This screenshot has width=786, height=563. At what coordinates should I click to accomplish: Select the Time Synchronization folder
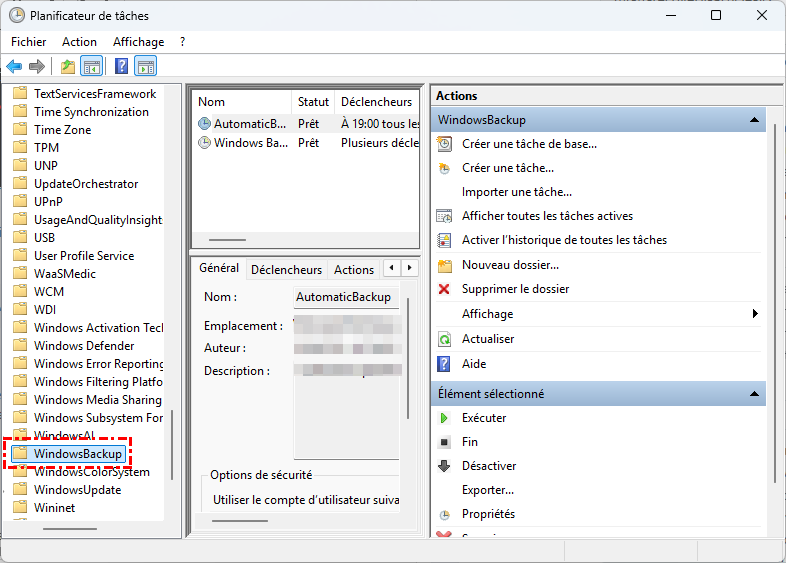click(x=91, y=112)
